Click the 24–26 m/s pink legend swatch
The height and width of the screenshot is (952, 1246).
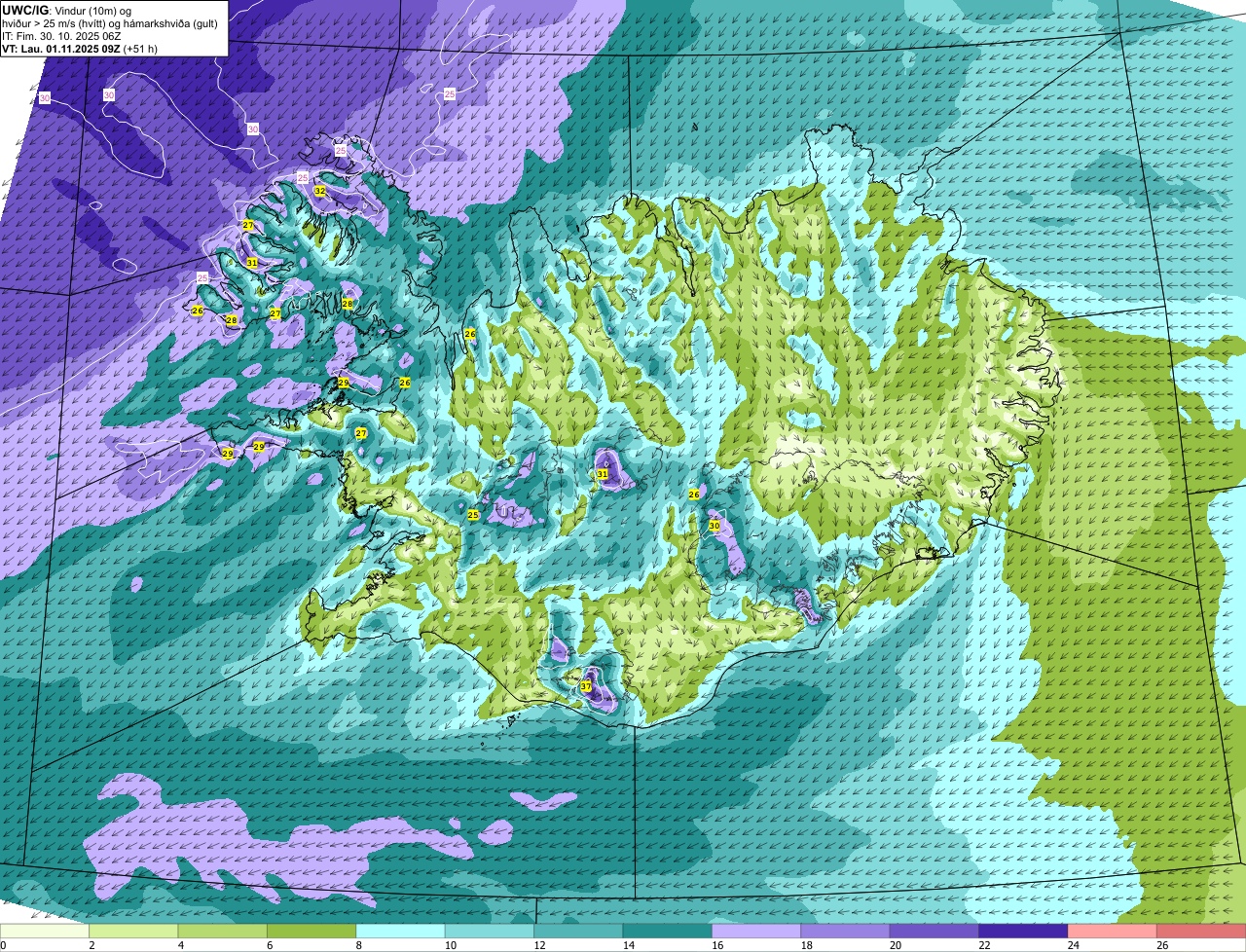pyautogui.click(x=1112, y=932)
